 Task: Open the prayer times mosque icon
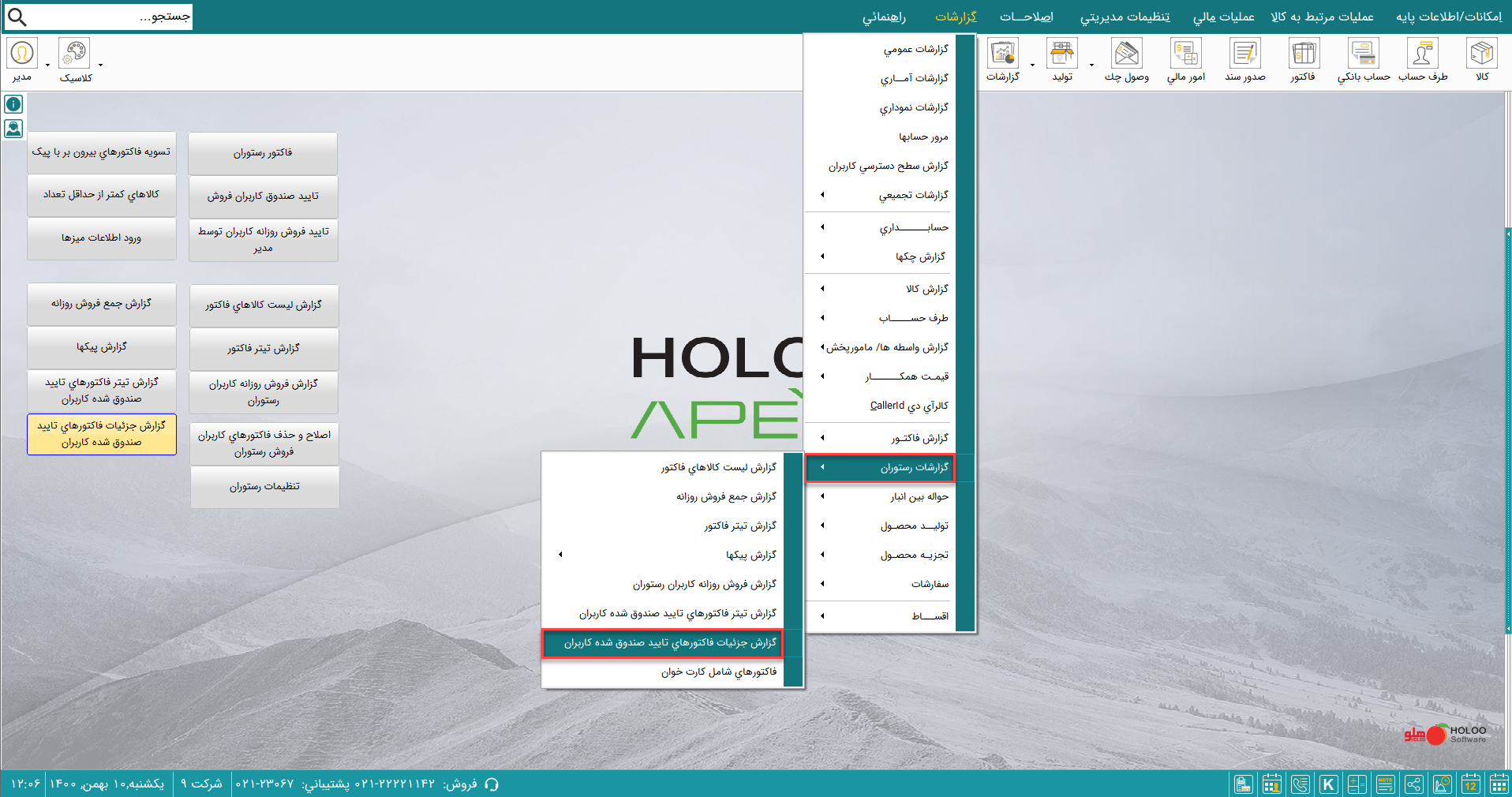pos(1443,784)
